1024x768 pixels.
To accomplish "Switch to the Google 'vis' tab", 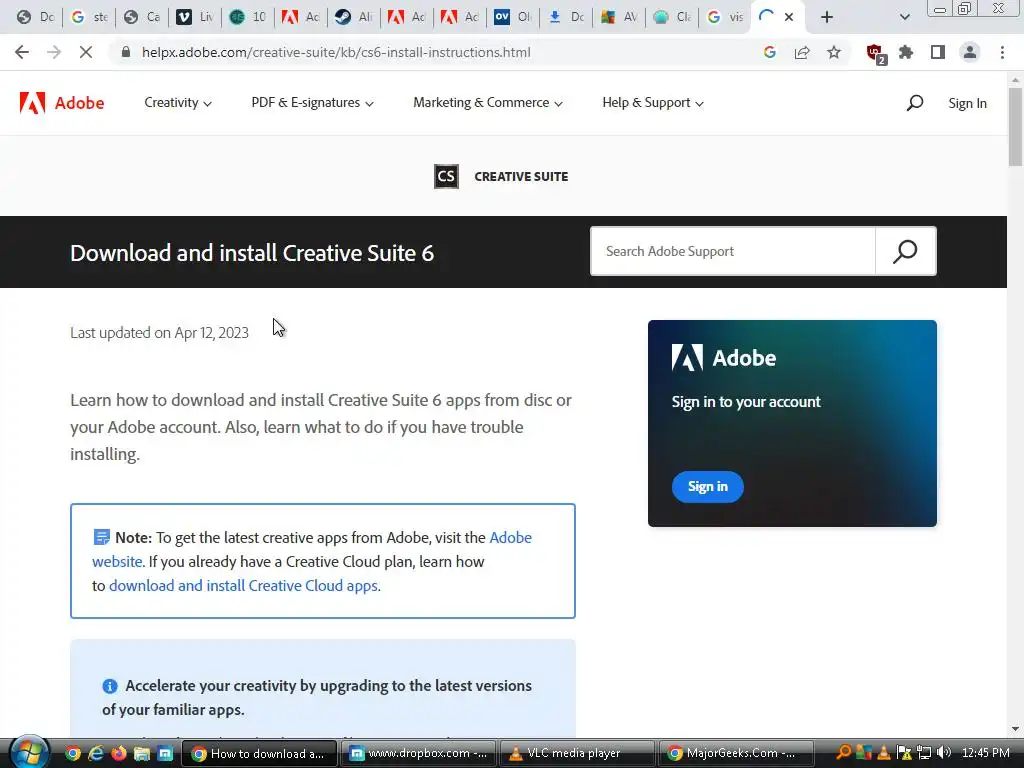I will coord(725,17).
